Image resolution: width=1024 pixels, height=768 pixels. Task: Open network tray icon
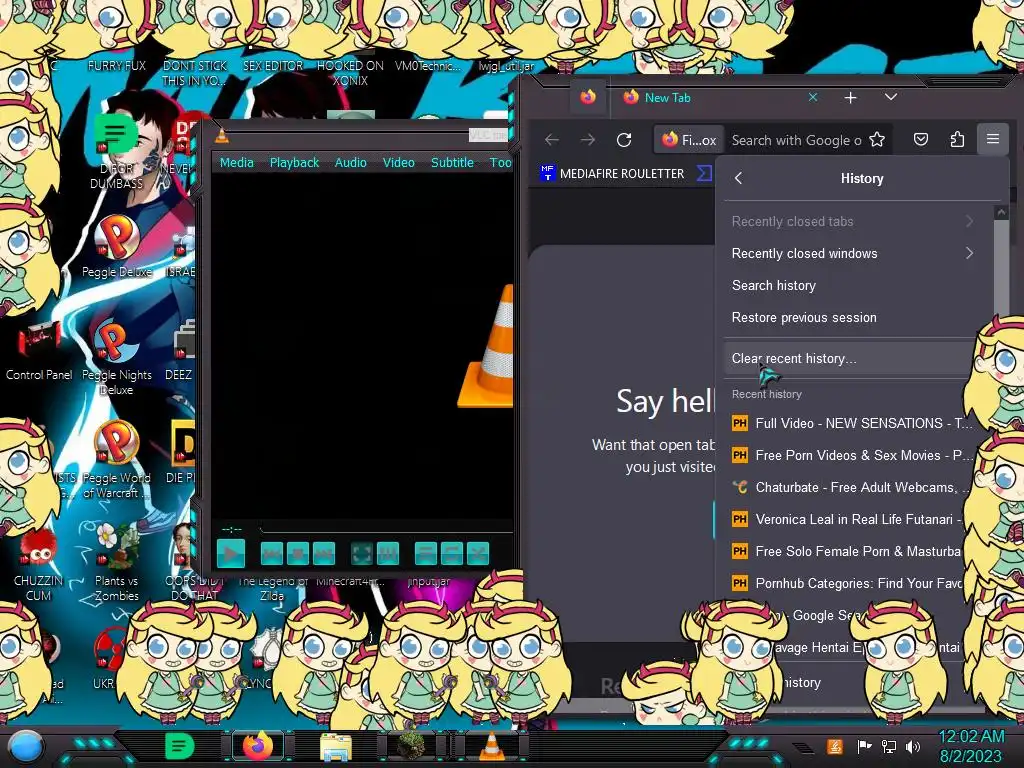[x=889, y=746]
